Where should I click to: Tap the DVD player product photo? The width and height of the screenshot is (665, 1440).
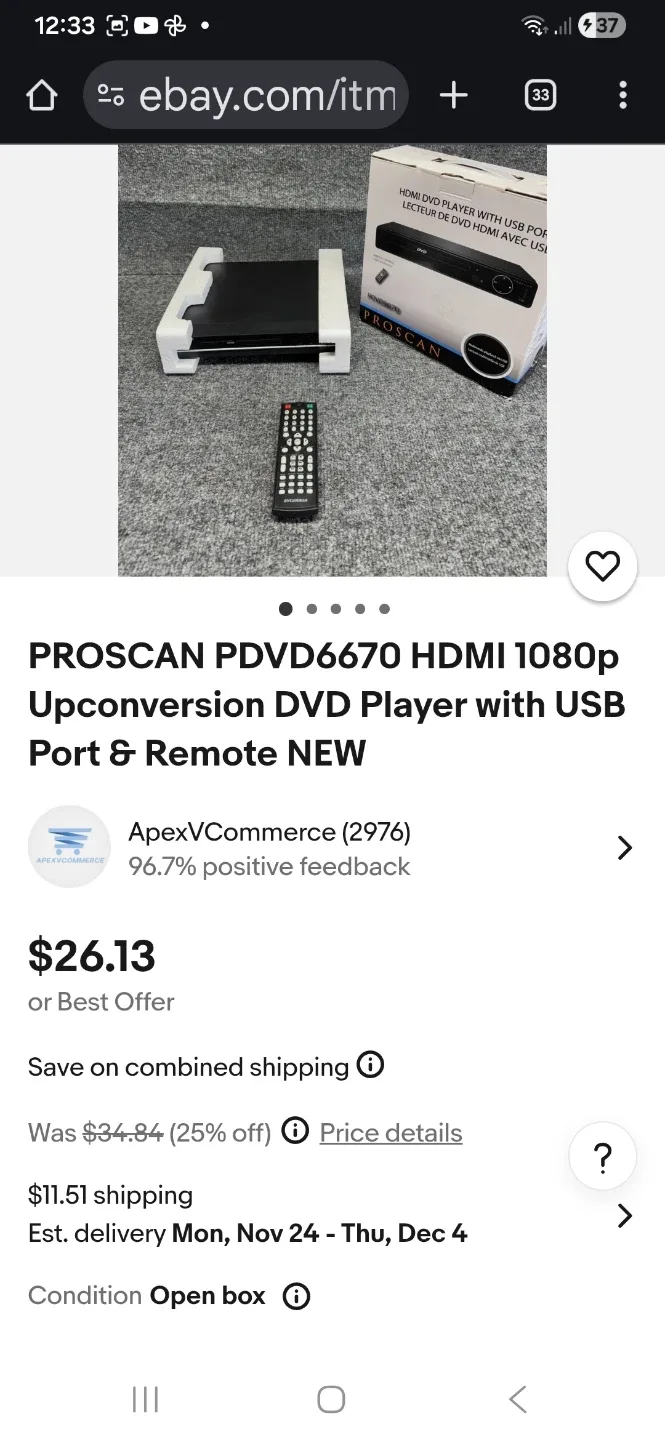pyautogui.click(x=330, y=360)
